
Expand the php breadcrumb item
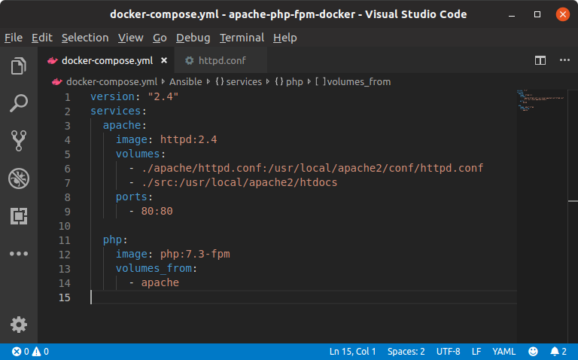pos(289,82)
